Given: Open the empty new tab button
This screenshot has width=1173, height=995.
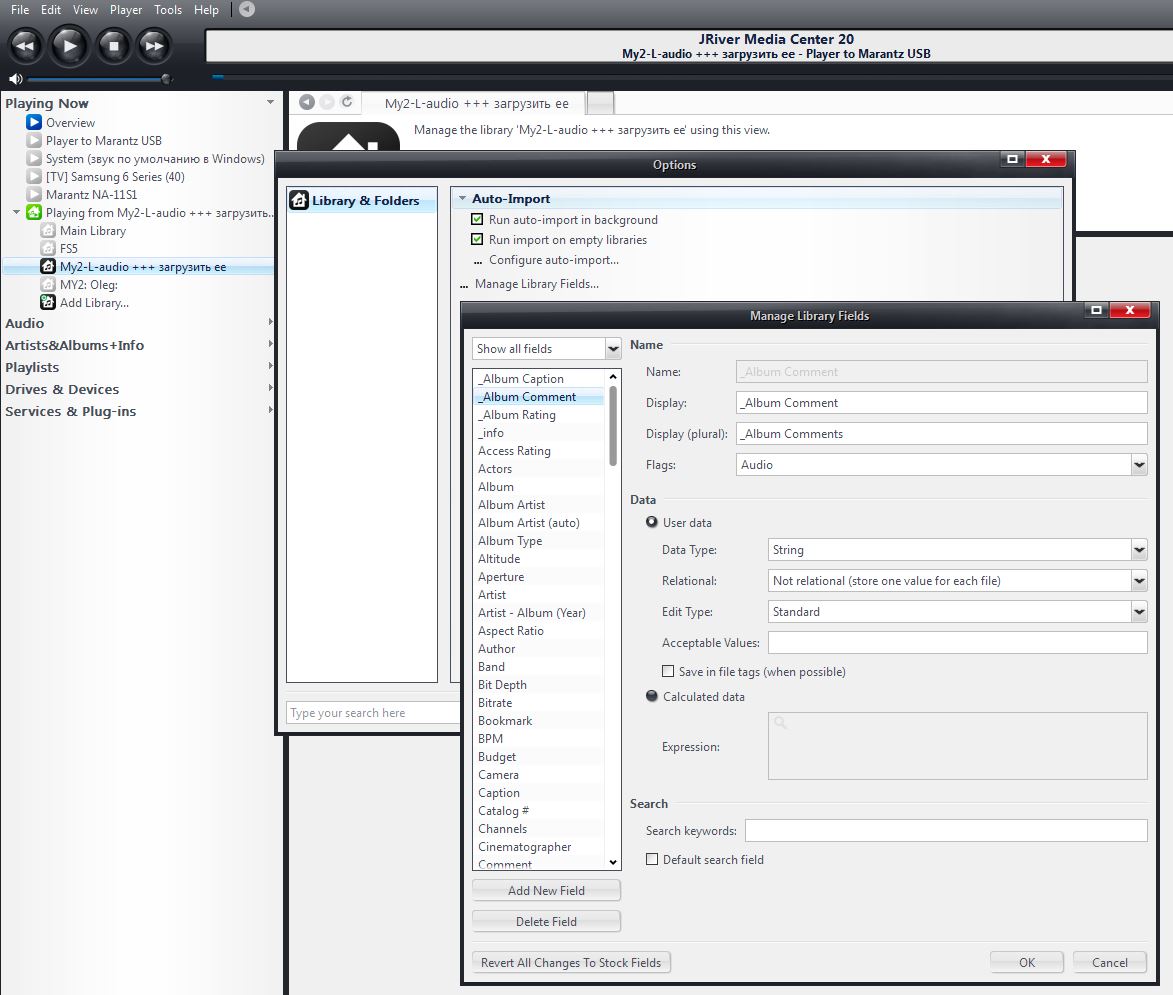Looking at the screenshot, I should pos(600,102).
